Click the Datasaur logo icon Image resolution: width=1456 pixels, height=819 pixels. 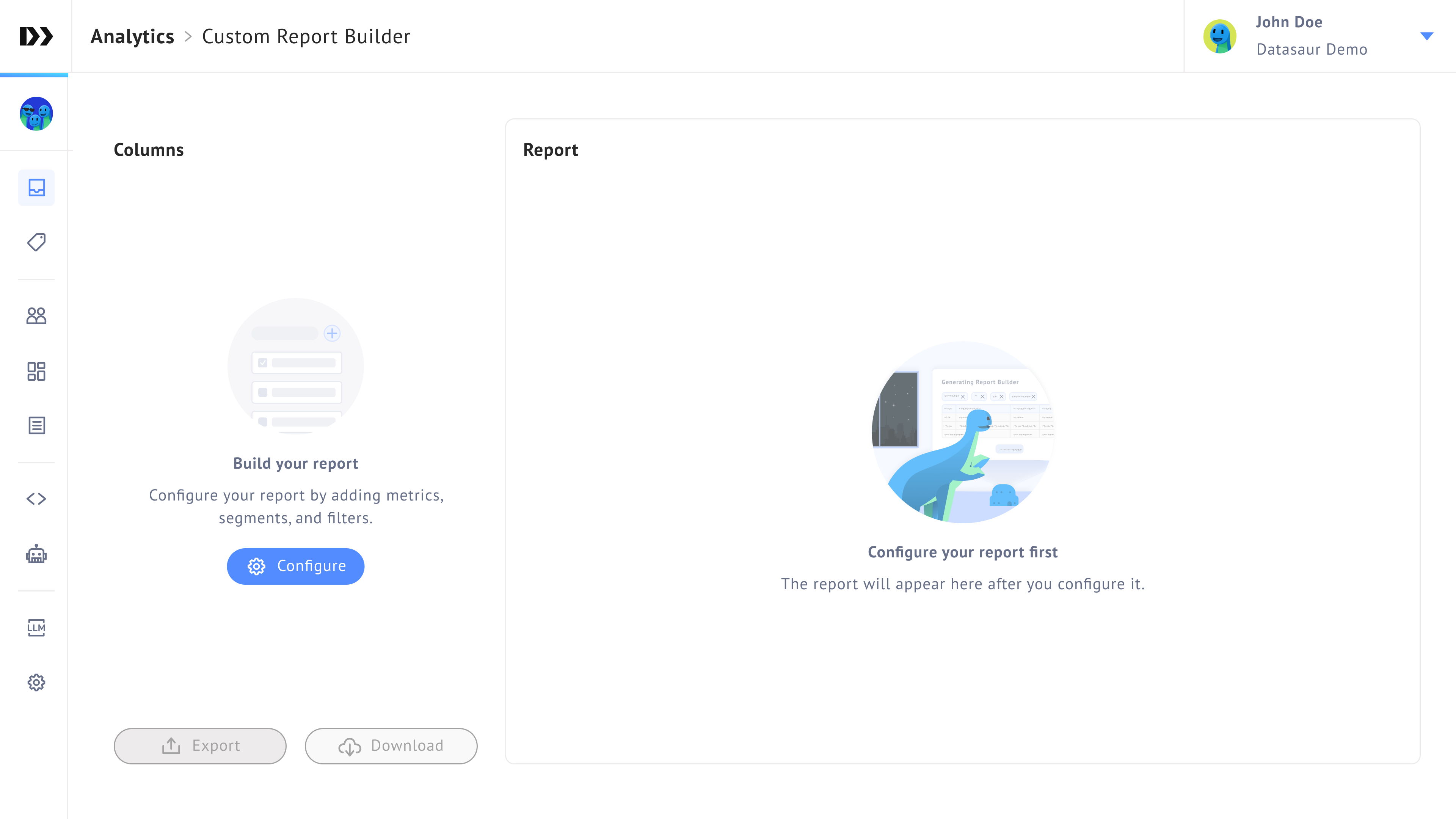36,36
